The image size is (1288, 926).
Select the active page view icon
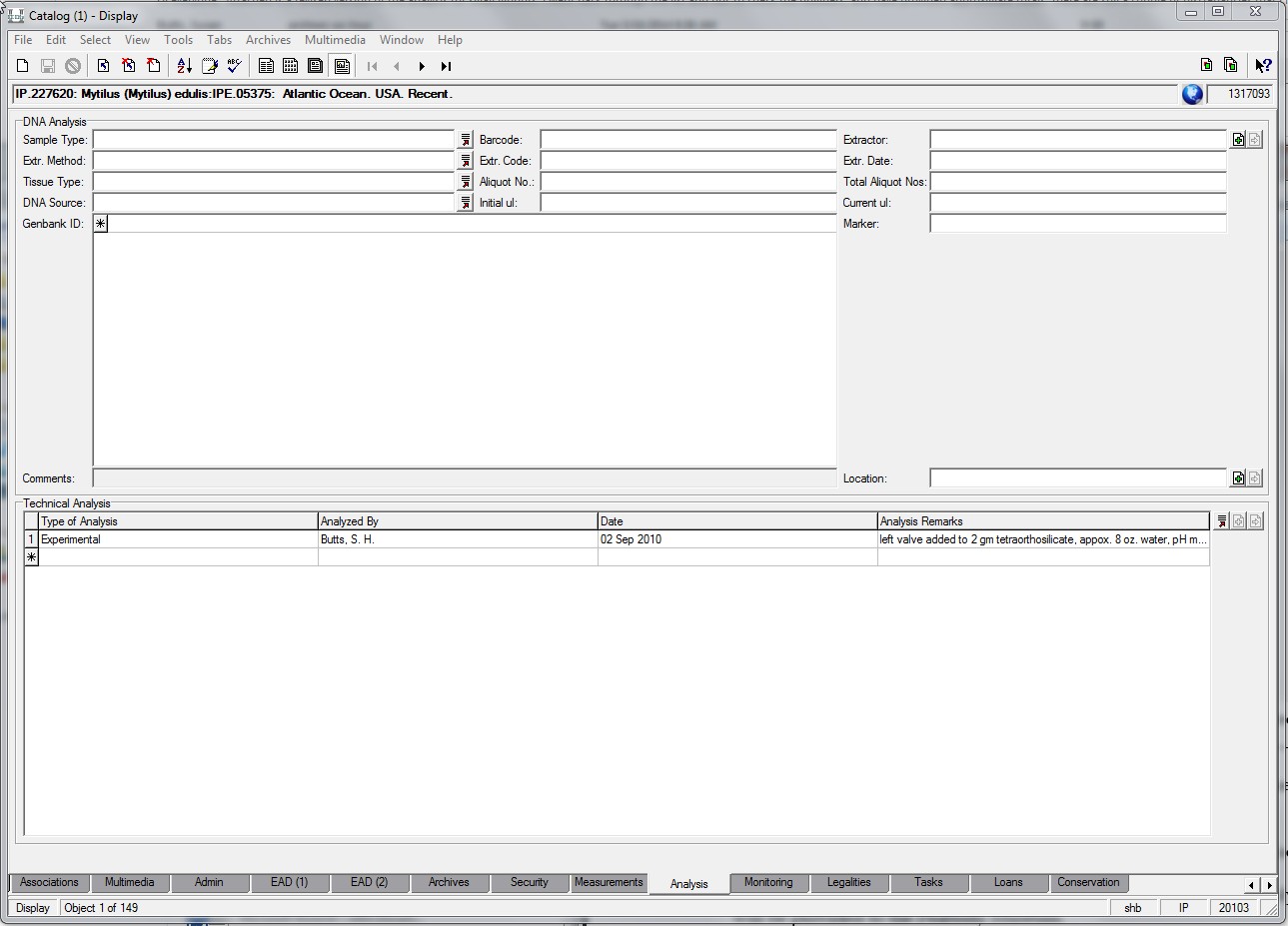(x=342, y=66)
